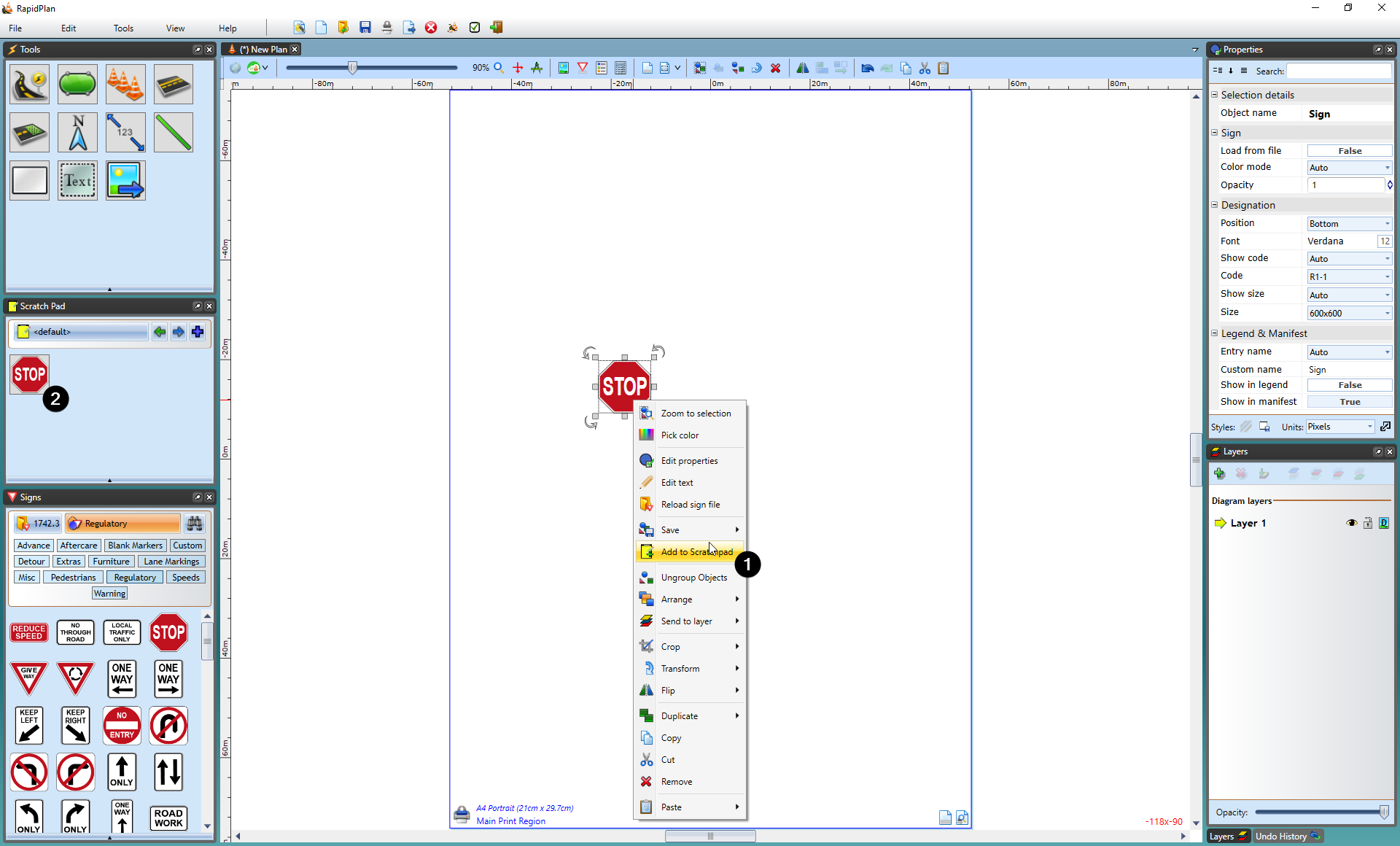
Task: Choose Ungroup Objects in context menu
Action: click(x=690, y=578)
